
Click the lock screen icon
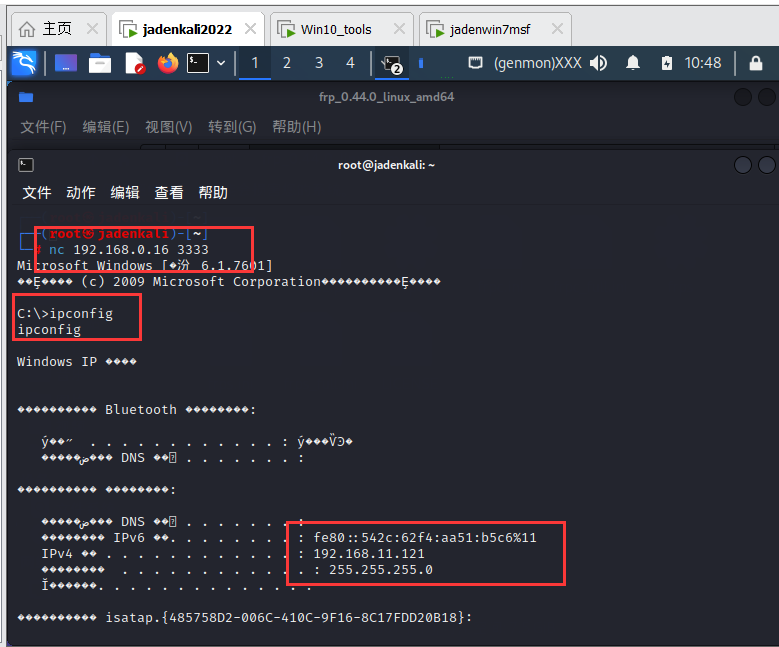(756, 63)
